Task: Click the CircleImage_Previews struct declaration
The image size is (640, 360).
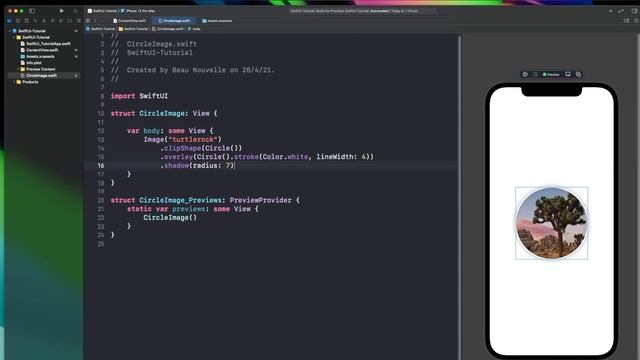Action: tap(205, 200)
